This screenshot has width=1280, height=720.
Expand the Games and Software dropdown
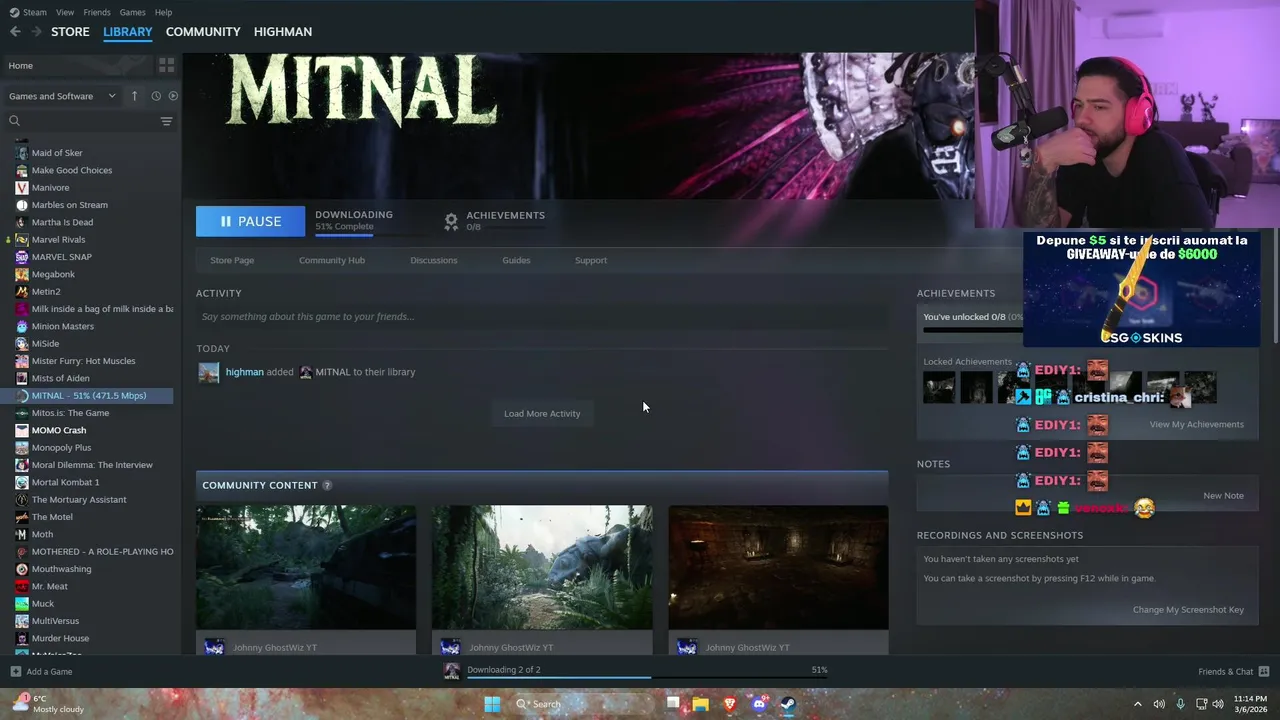64,96
